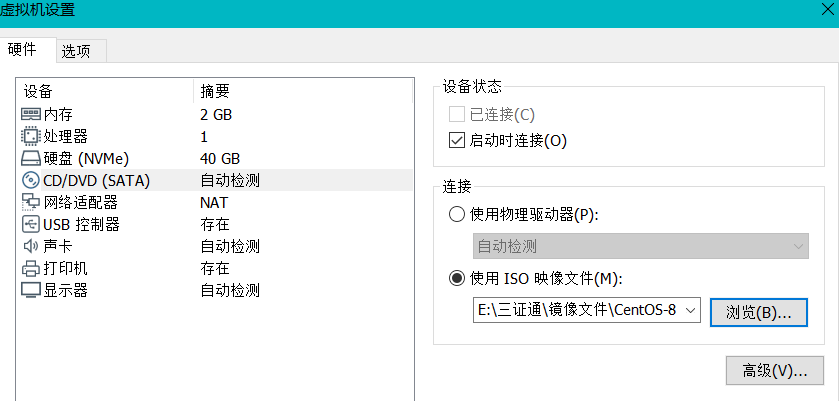
Task: Close the 虚拟机设置 dialog window
Action: click(828, 9)
